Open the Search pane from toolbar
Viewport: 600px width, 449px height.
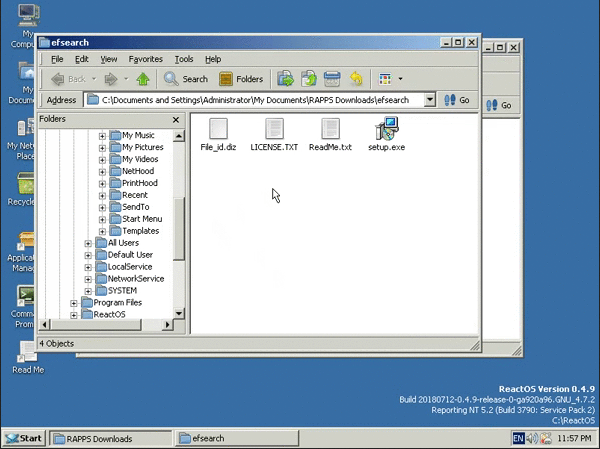click(186, 79)
